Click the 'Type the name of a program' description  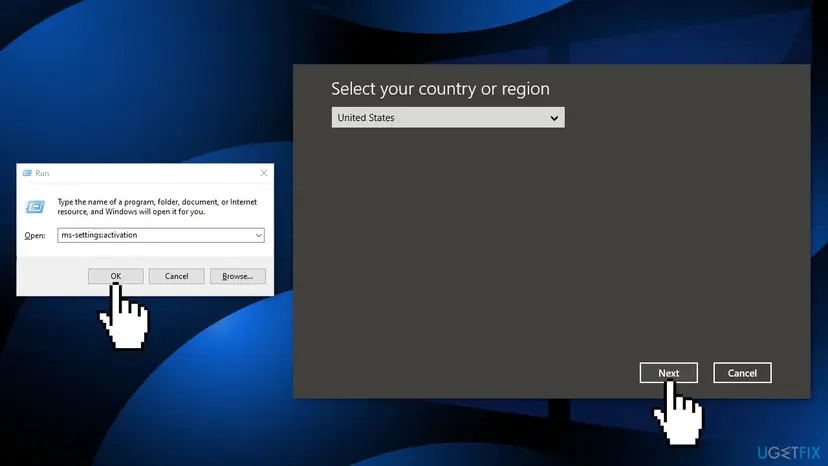pos(157,207)
